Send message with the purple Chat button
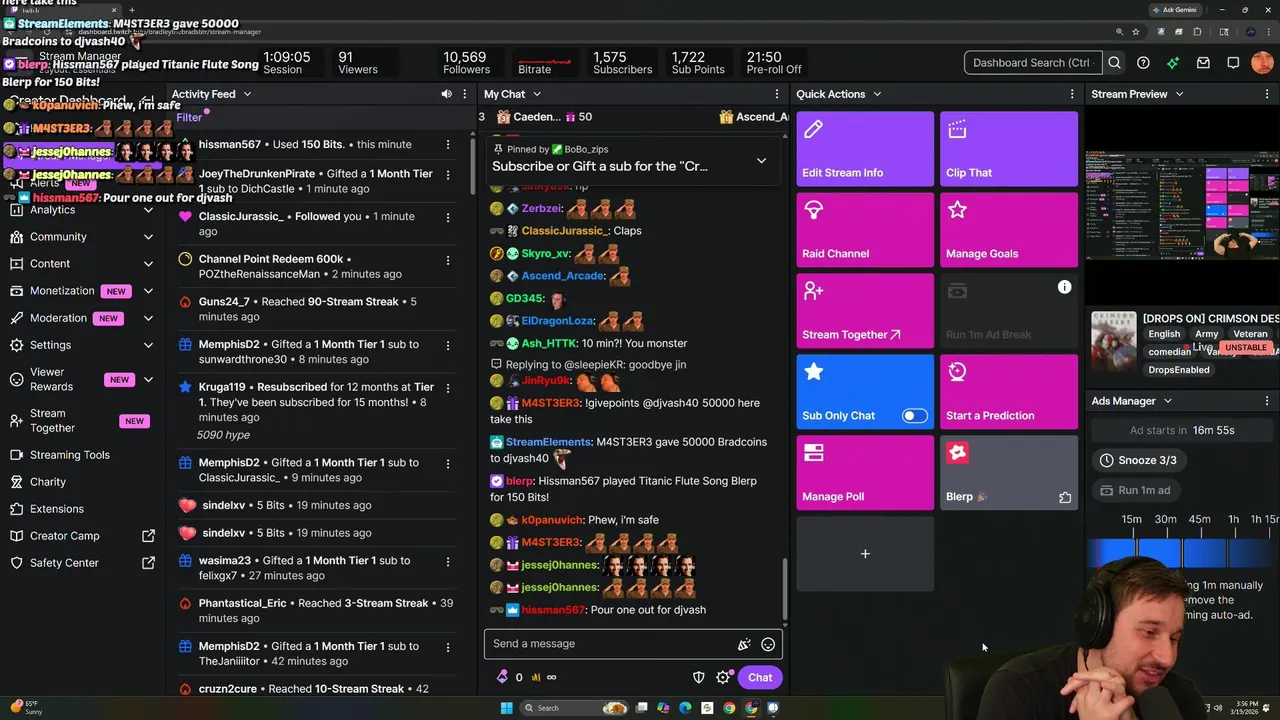This screenshot has height=720, width=1280. pos(760,678)
